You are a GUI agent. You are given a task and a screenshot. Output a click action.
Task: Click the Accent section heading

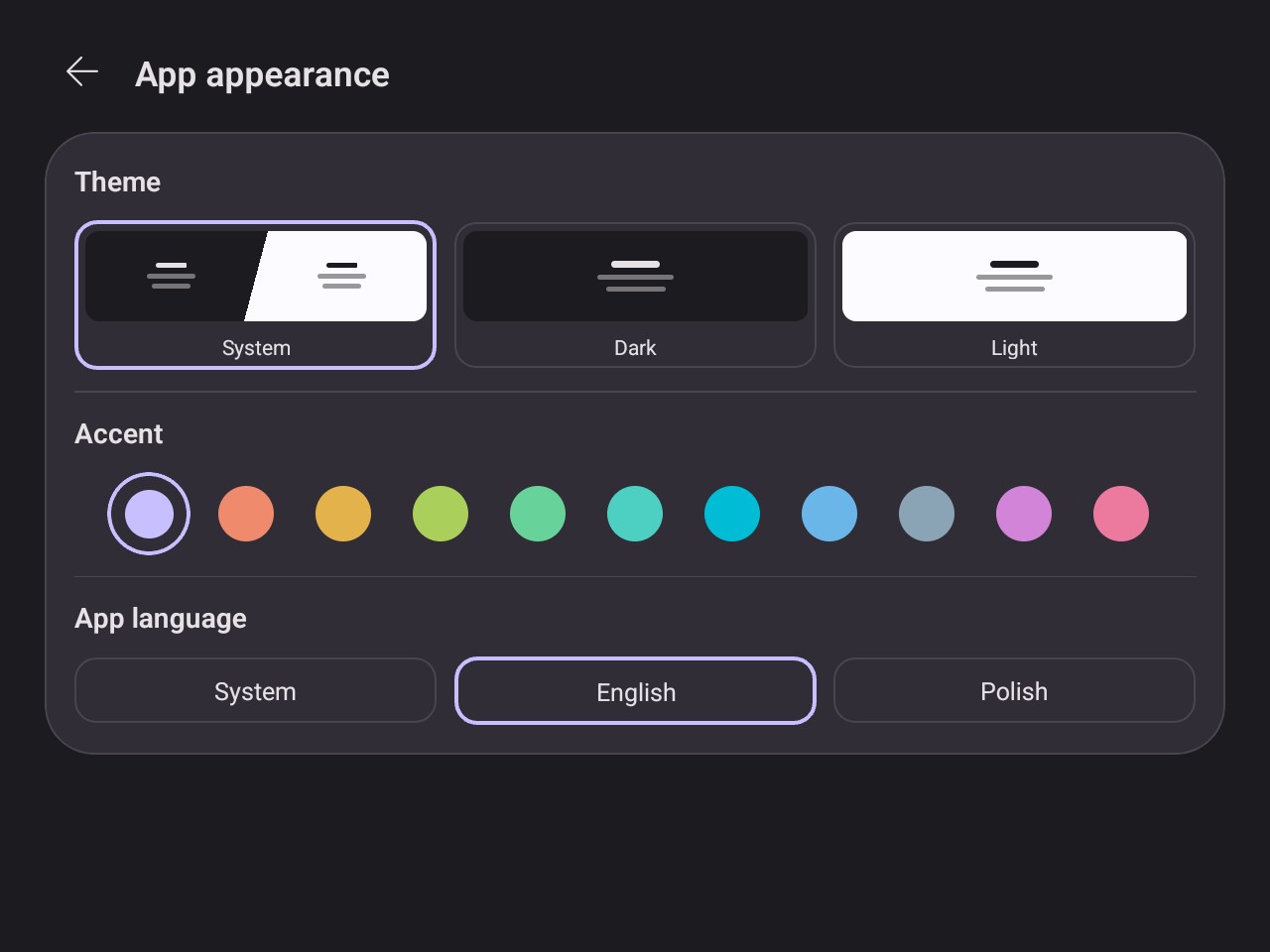click(x=118, y=433)
